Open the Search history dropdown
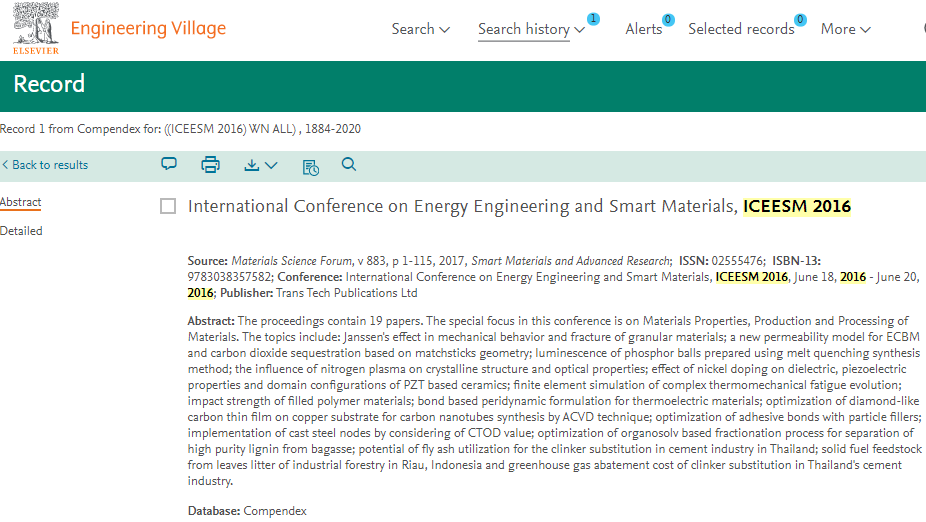The width and height of the screenshot is (926, 522). [531, 29]
